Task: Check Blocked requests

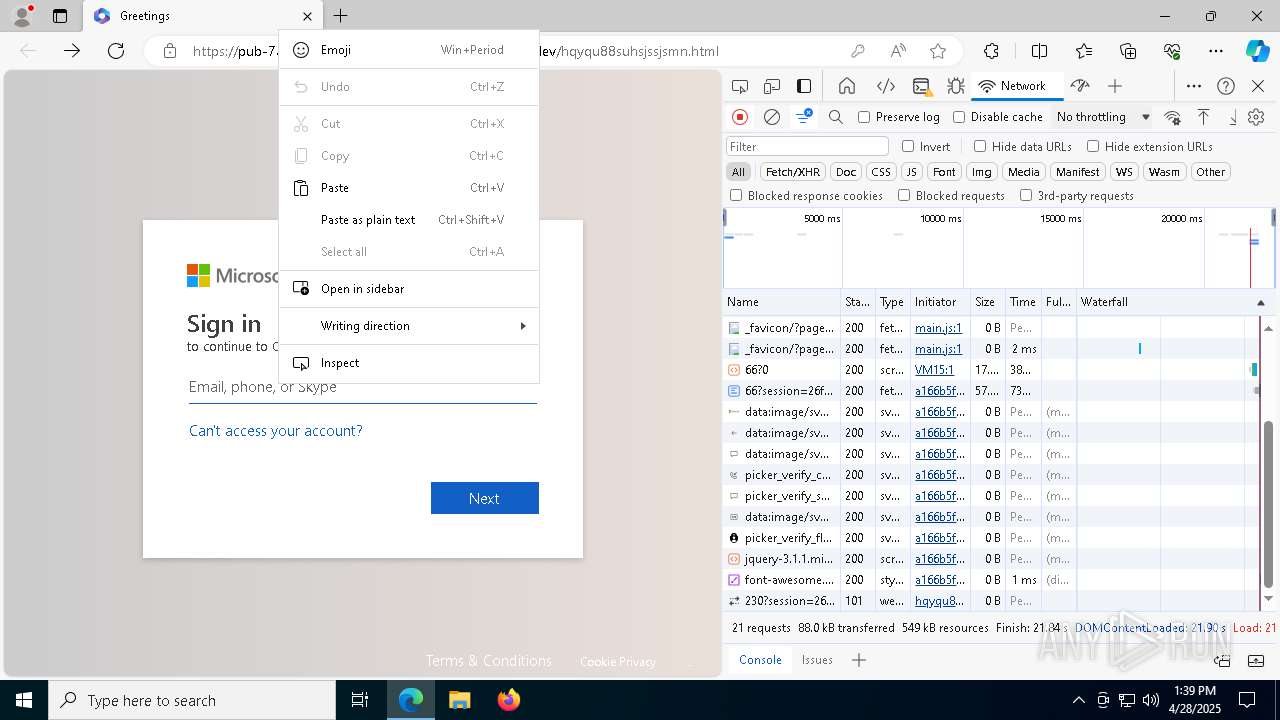Action: [x=904, y=196]
